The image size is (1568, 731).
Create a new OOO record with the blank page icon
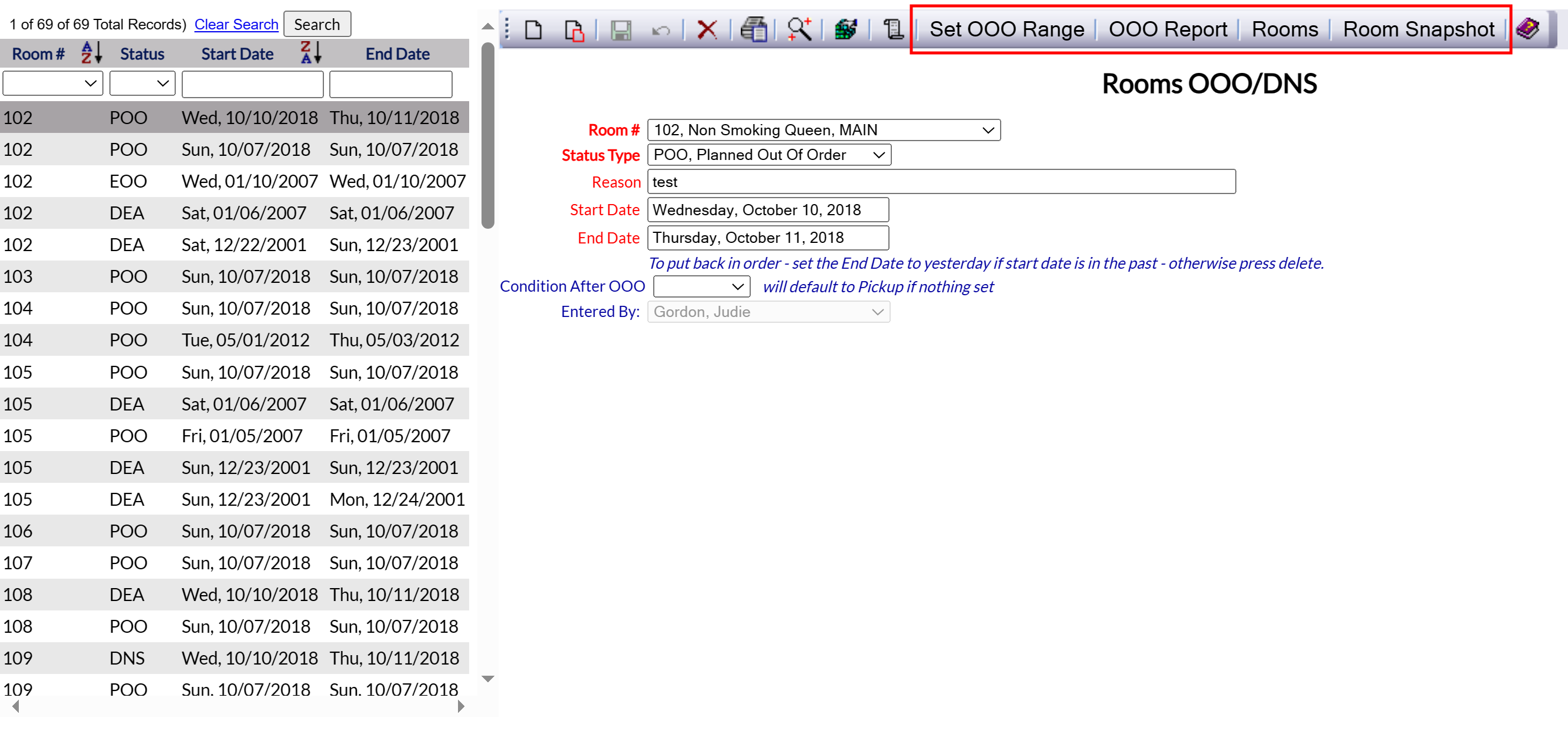534,29
